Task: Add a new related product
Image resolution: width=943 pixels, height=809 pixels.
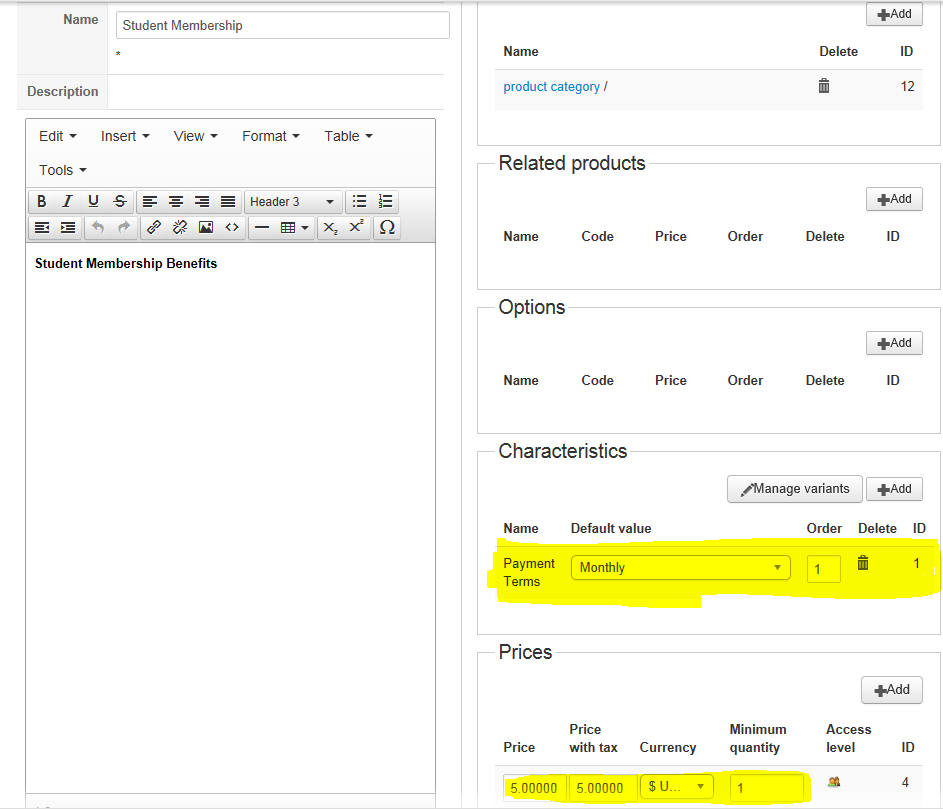Action: [x=894, y=199]
